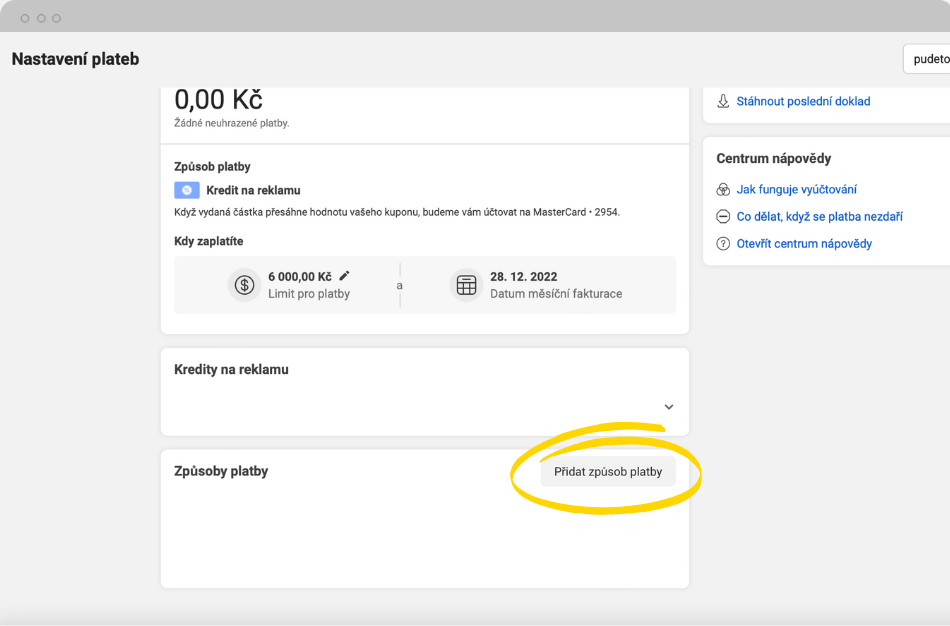Open the Stáhnout poslední doklad link
Screen dimensions: 950x626
point(803,101)
